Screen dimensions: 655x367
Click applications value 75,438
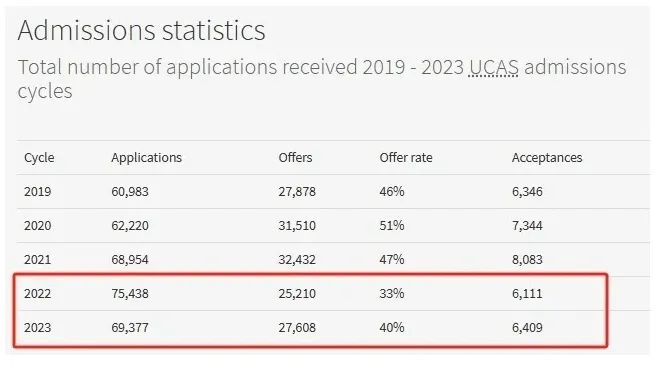[x=130, y=294]
